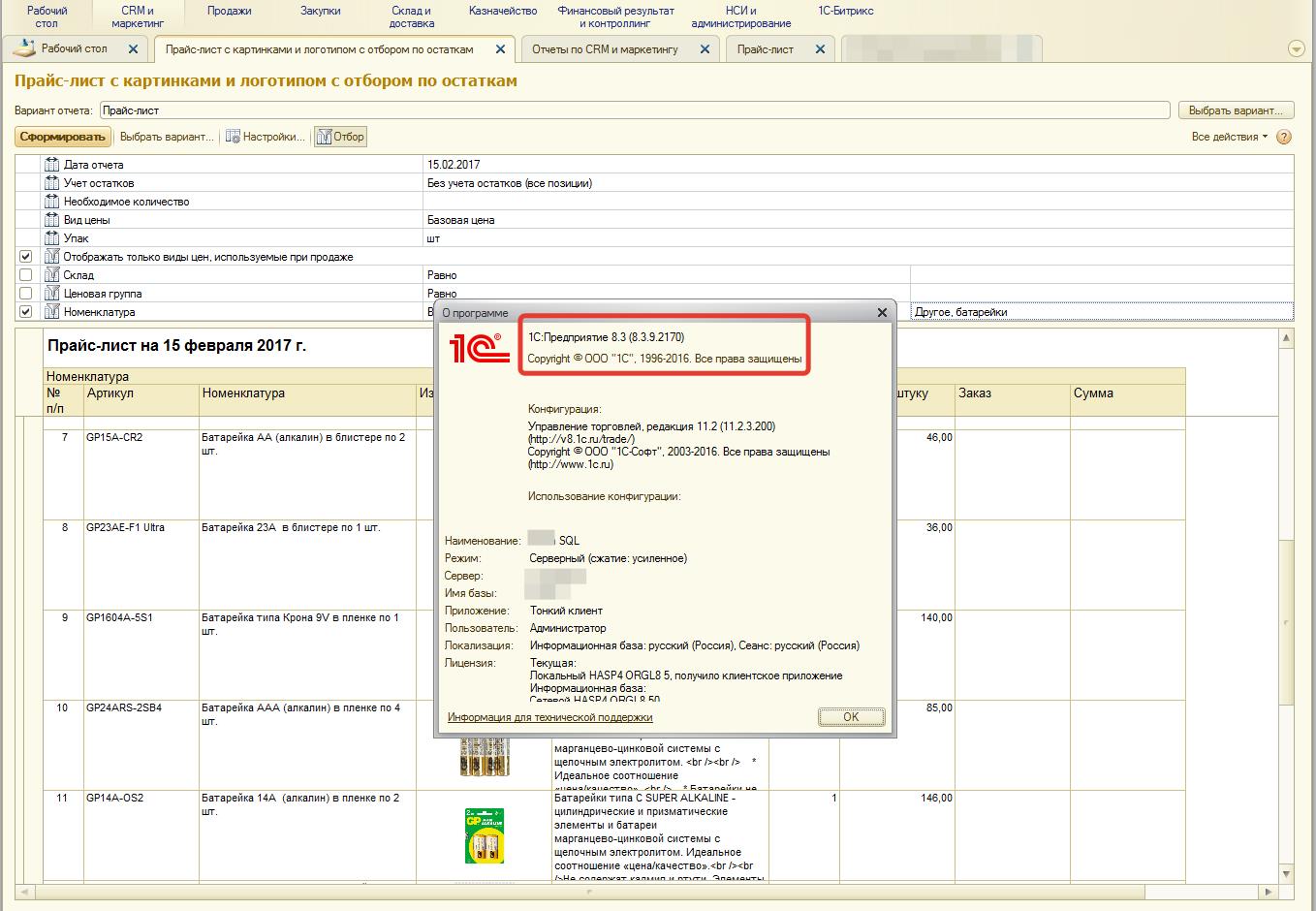Viewport: 1316px width, 911px height.
Task: Close the Рабочий стол tab
Action: tap(133, 48)
